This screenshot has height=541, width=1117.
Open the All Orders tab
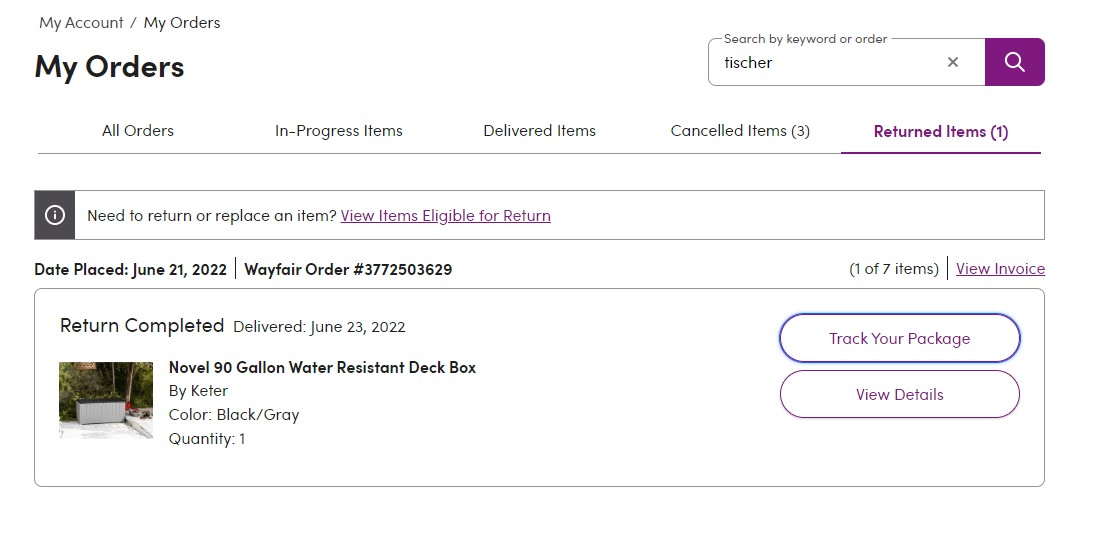(x=137, y=131)
